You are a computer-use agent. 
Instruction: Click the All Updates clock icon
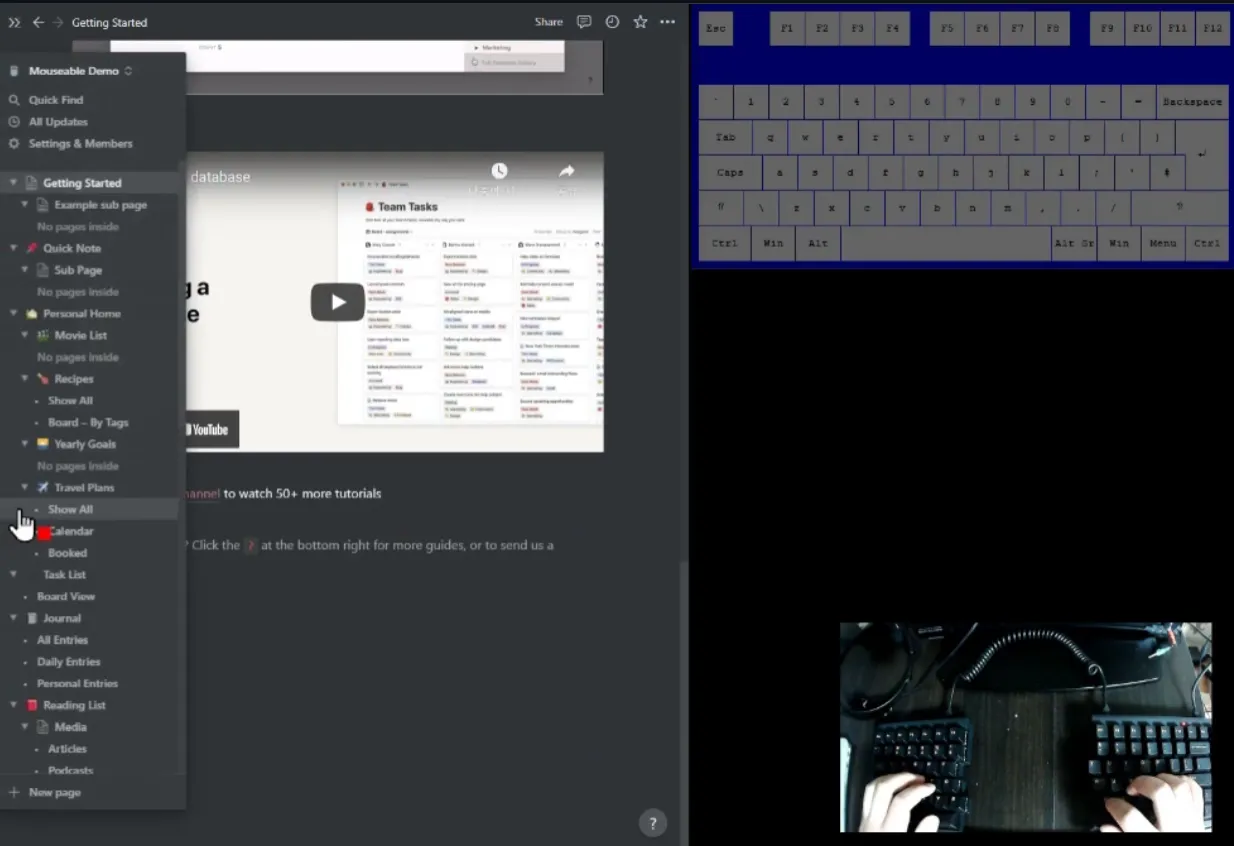(12, 121)
